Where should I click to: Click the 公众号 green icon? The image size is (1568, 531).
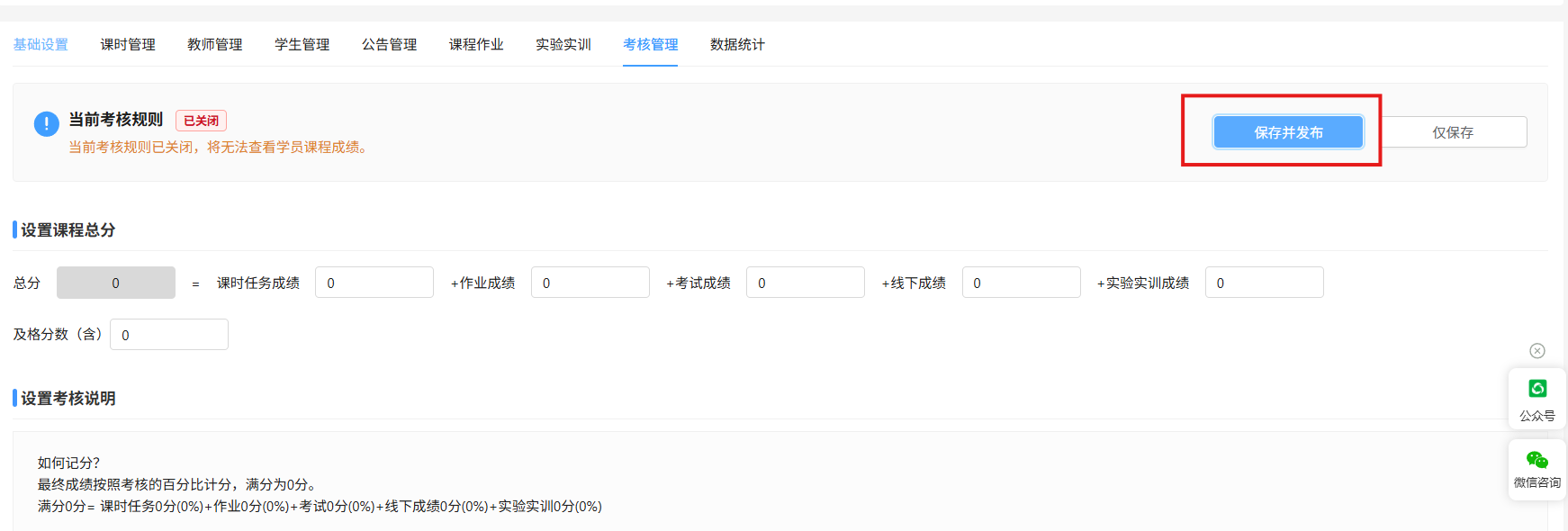(1537, 389)
